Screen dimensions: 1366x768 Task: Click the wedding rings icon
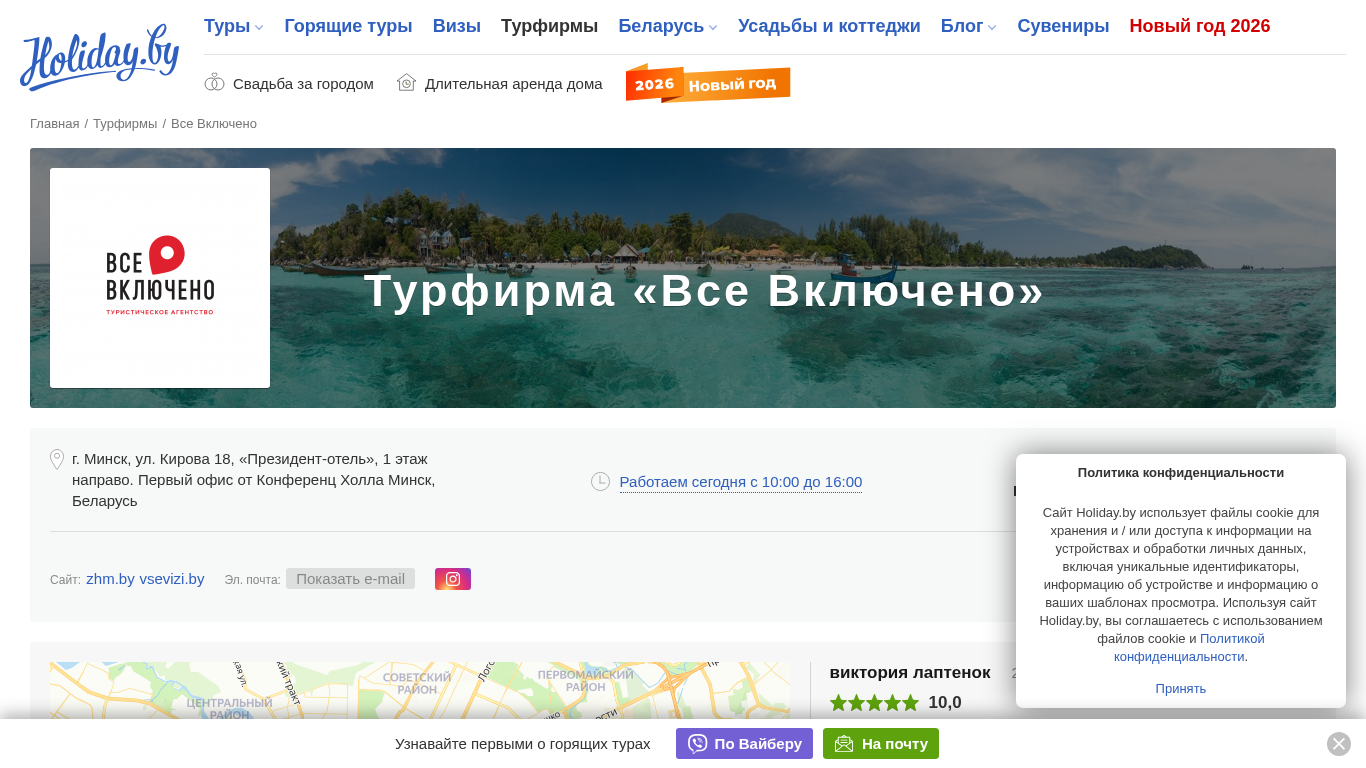click(214, 83)
